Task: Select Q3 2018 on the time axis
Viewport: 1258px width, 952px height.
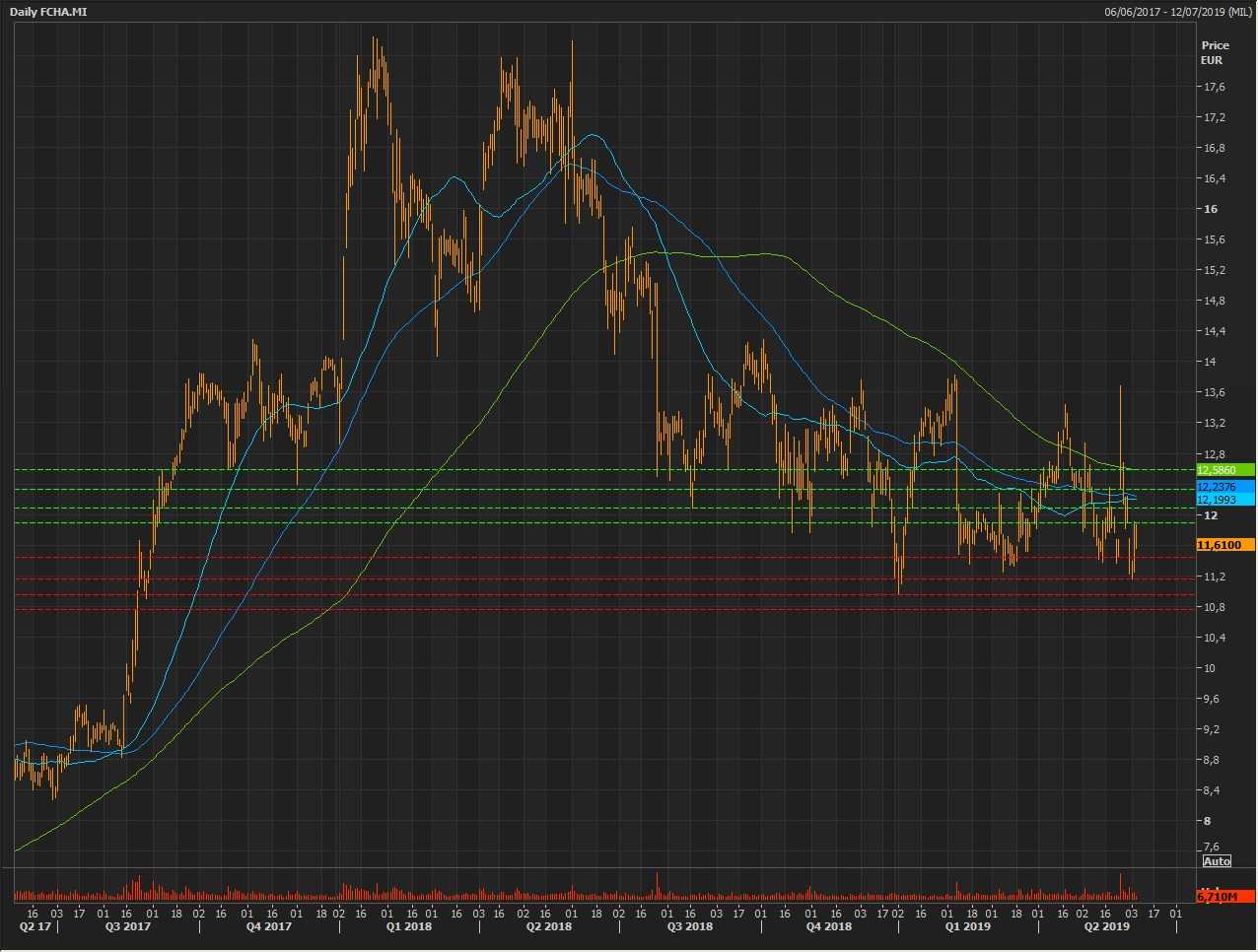Action: point(689,926)
